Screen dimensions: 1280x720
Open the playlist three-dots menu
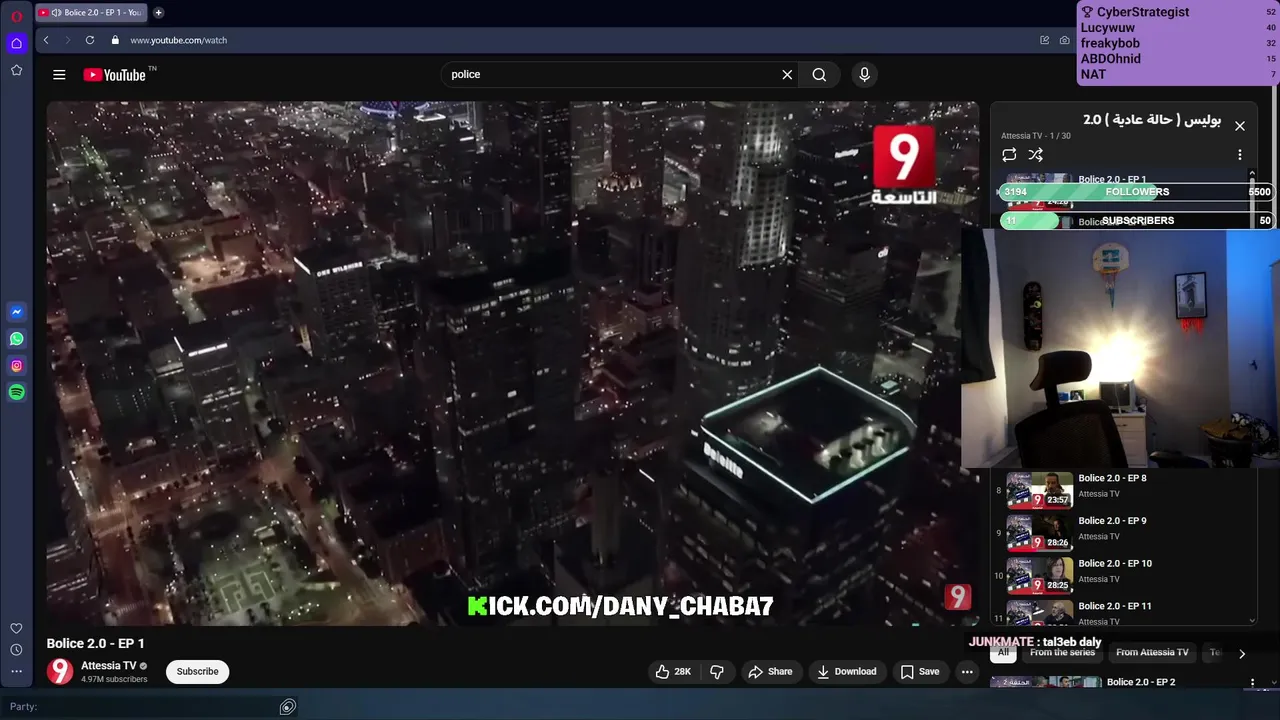click(x=1240, y=155)
